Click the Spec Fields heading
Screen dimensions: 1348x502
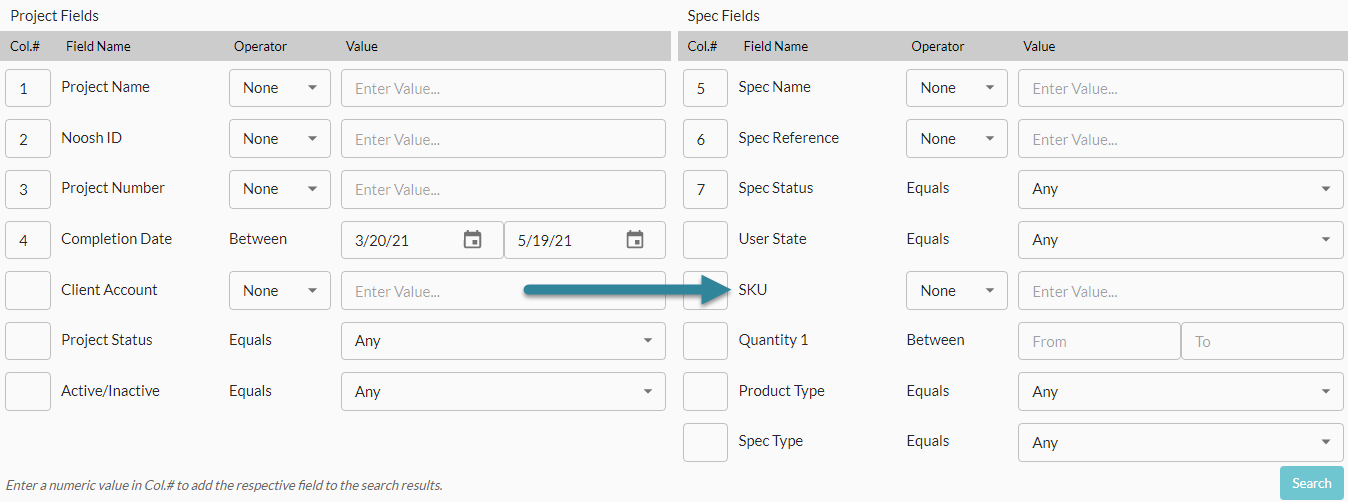724,16
